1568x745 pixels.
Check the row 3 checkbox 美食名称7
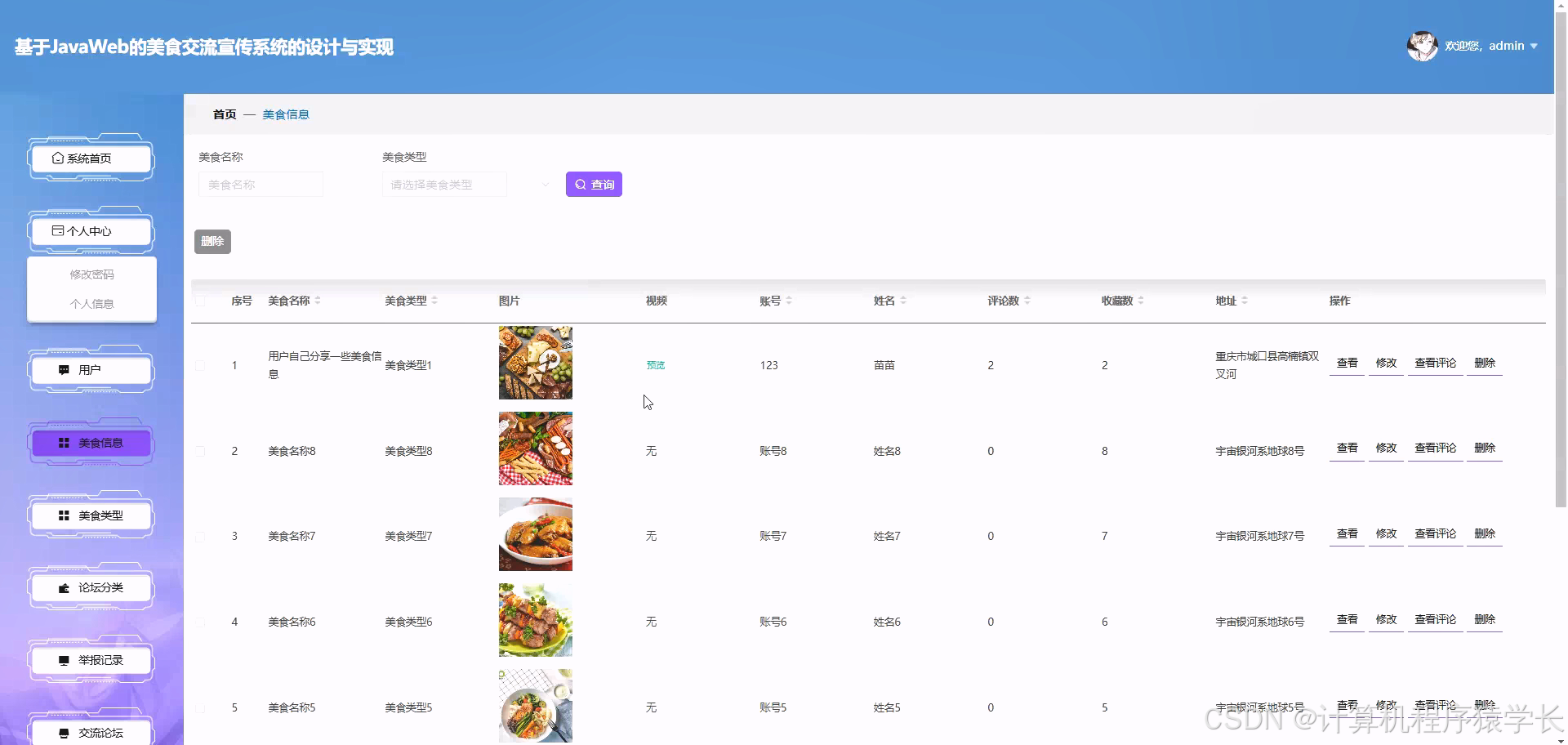[200, 537]
